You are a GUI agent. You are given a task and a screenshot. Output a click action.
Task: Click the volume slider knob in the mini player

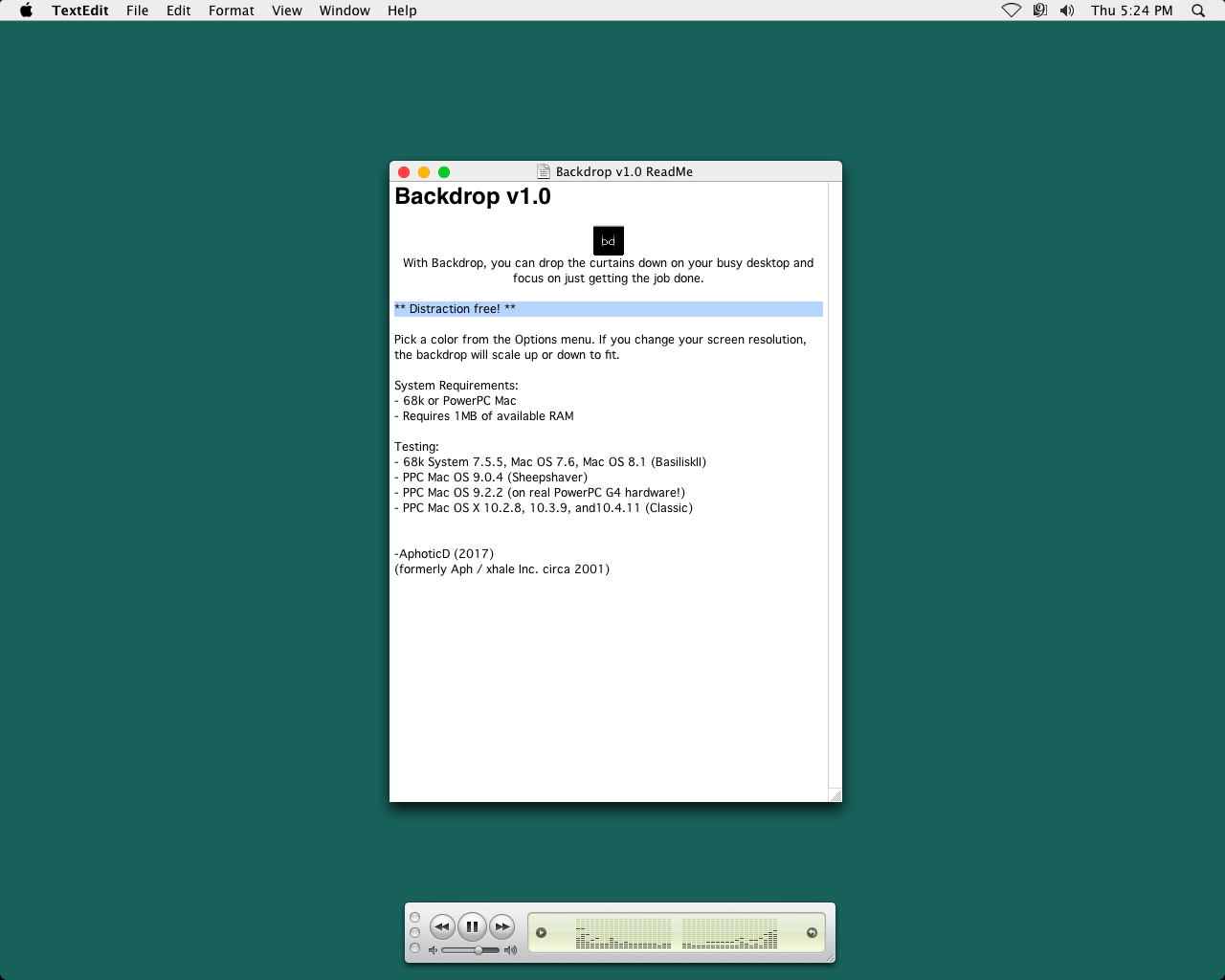(x=479, y=950)
